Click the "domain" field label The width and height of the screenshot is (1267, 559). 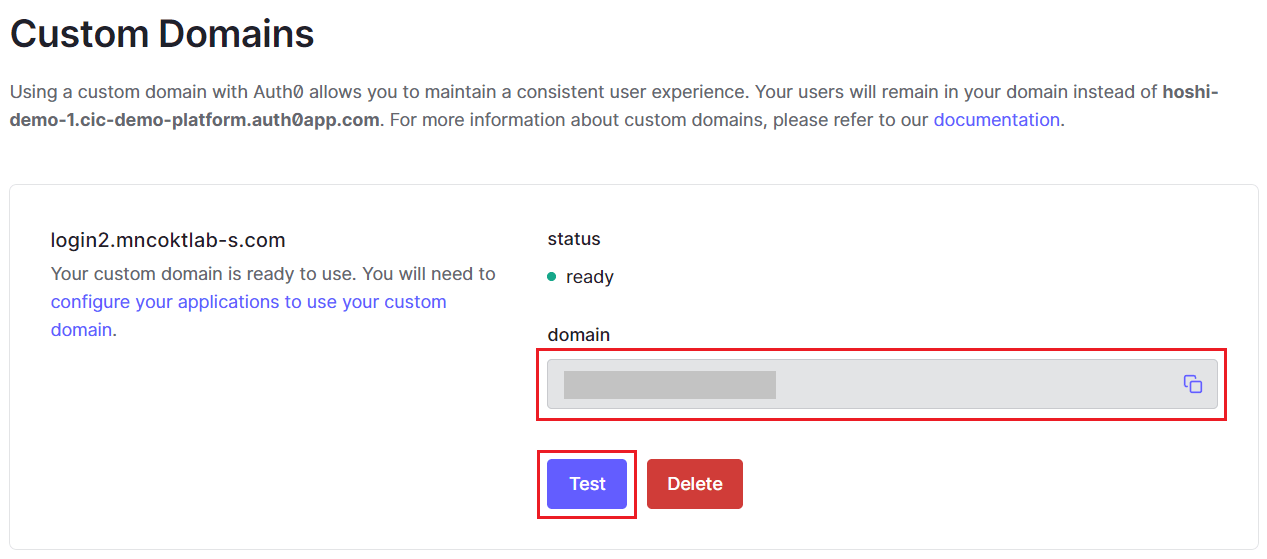tap(579, 335)
